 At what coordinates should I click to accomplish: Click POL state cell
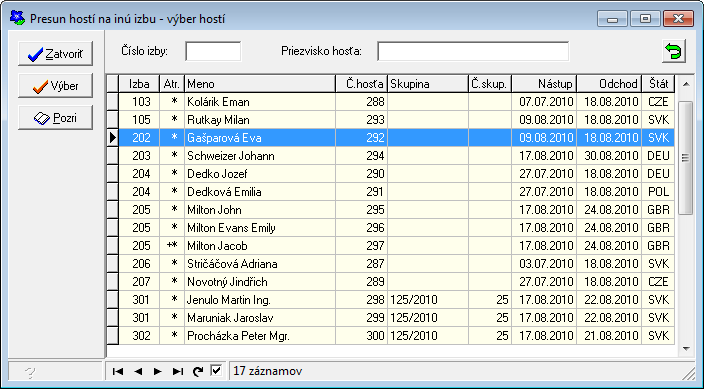[658, 192]
